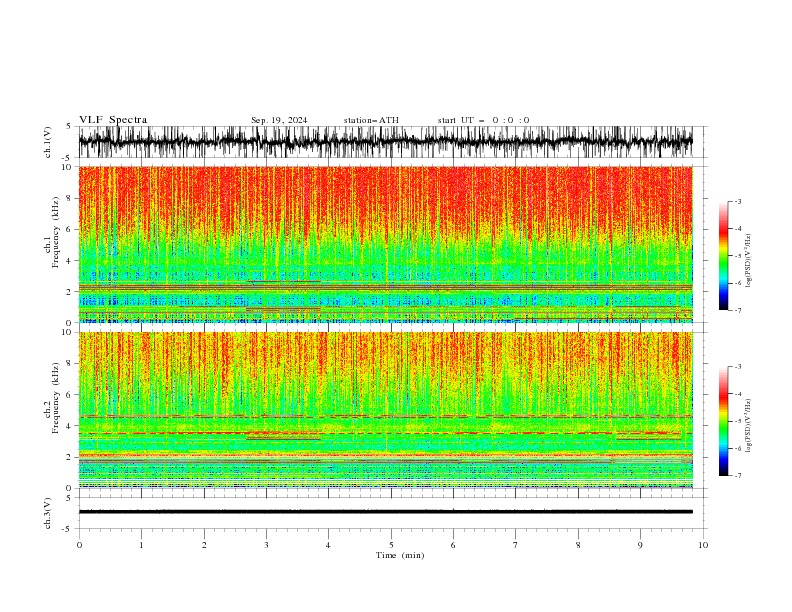Click the ch.2 PSD color scale bar
Screen dimensions: 792x612
click(x=723, y=421)
